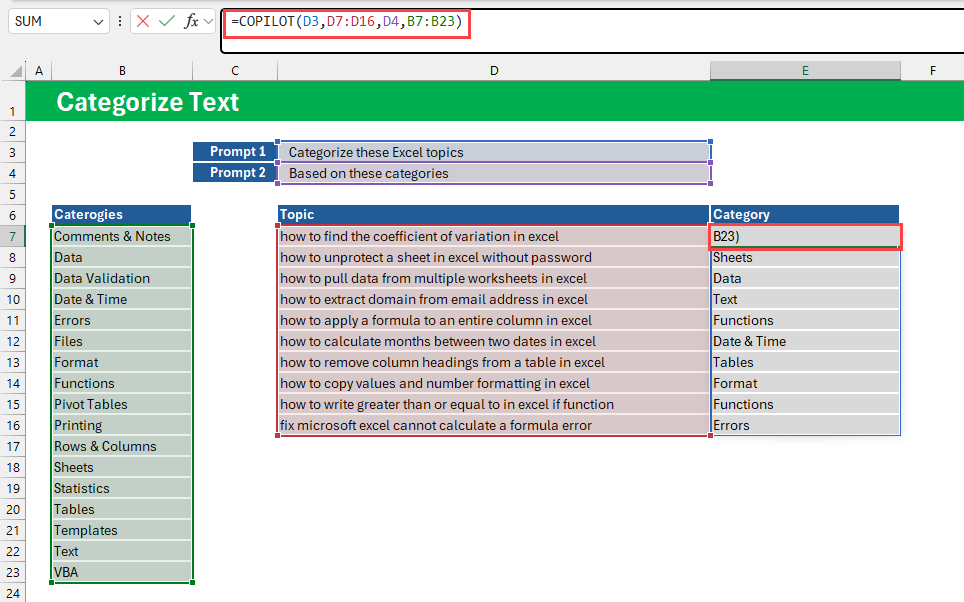Open Insert Function using the fx icon
The height and width of the screenshot is (602, 964).
pos(191,21)
